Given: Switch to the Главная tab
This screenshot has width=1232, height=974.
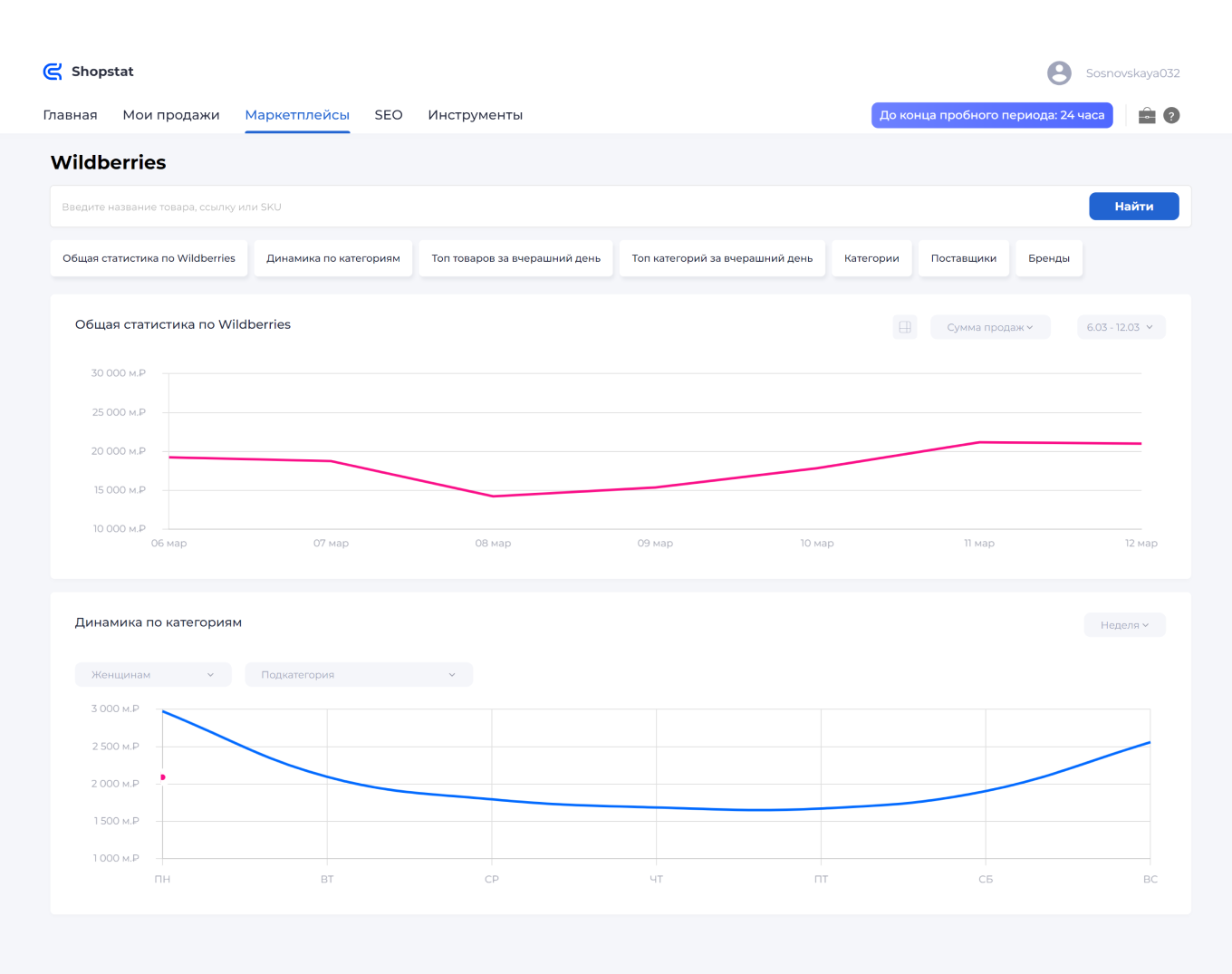Looking at the screenshot, I should 70,115.
